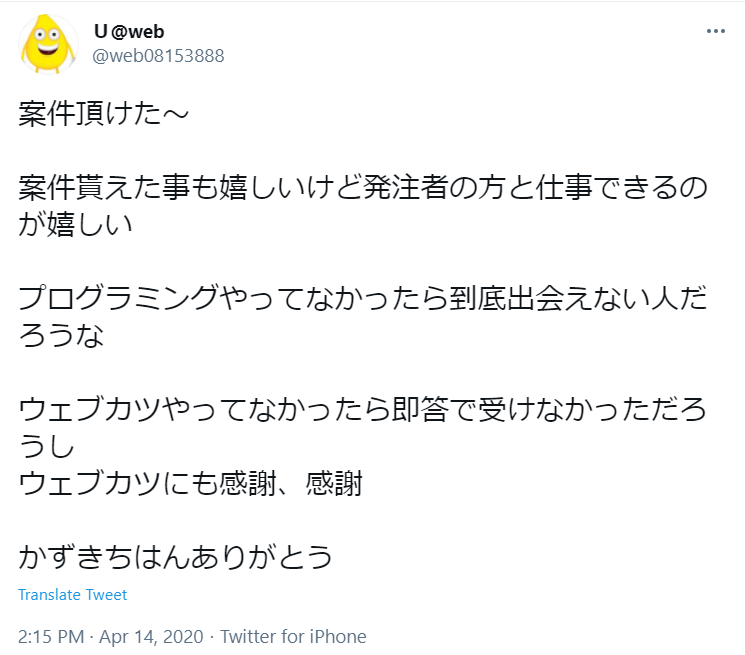Image resolution: width=745 pixels, height=655 pixels.
Task: Click the line starting with プログラミングやってなかったら
Action: (362, 297)
